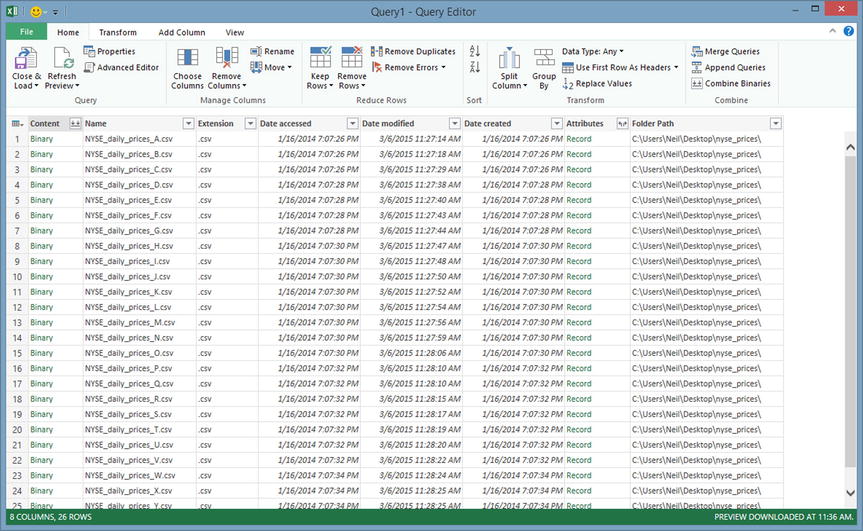
Task: Open the help question mark icon
Action: (x=849, y=31)
